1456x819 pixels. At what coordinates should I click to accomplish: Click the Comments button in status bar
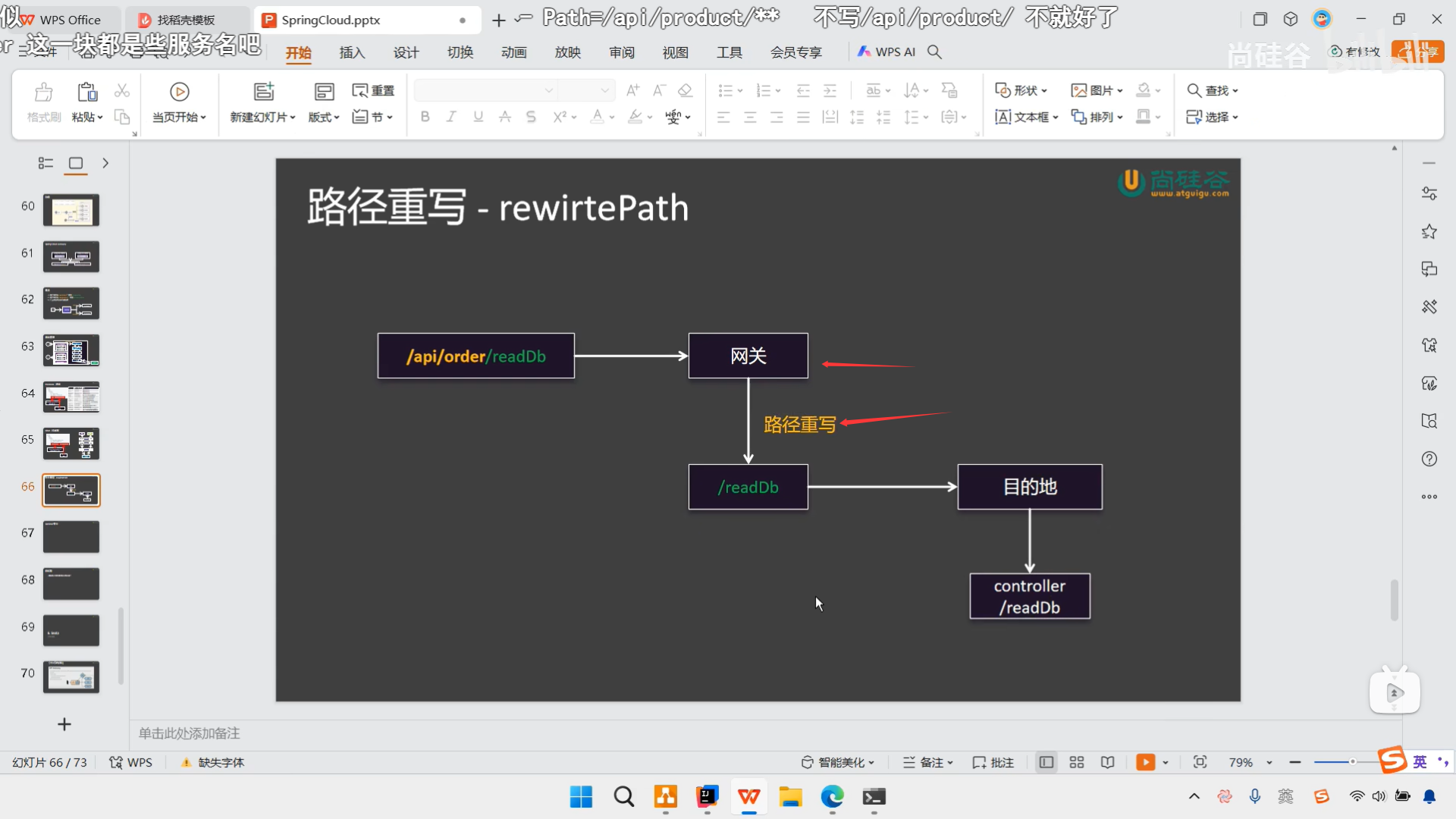tap(993, 762)
